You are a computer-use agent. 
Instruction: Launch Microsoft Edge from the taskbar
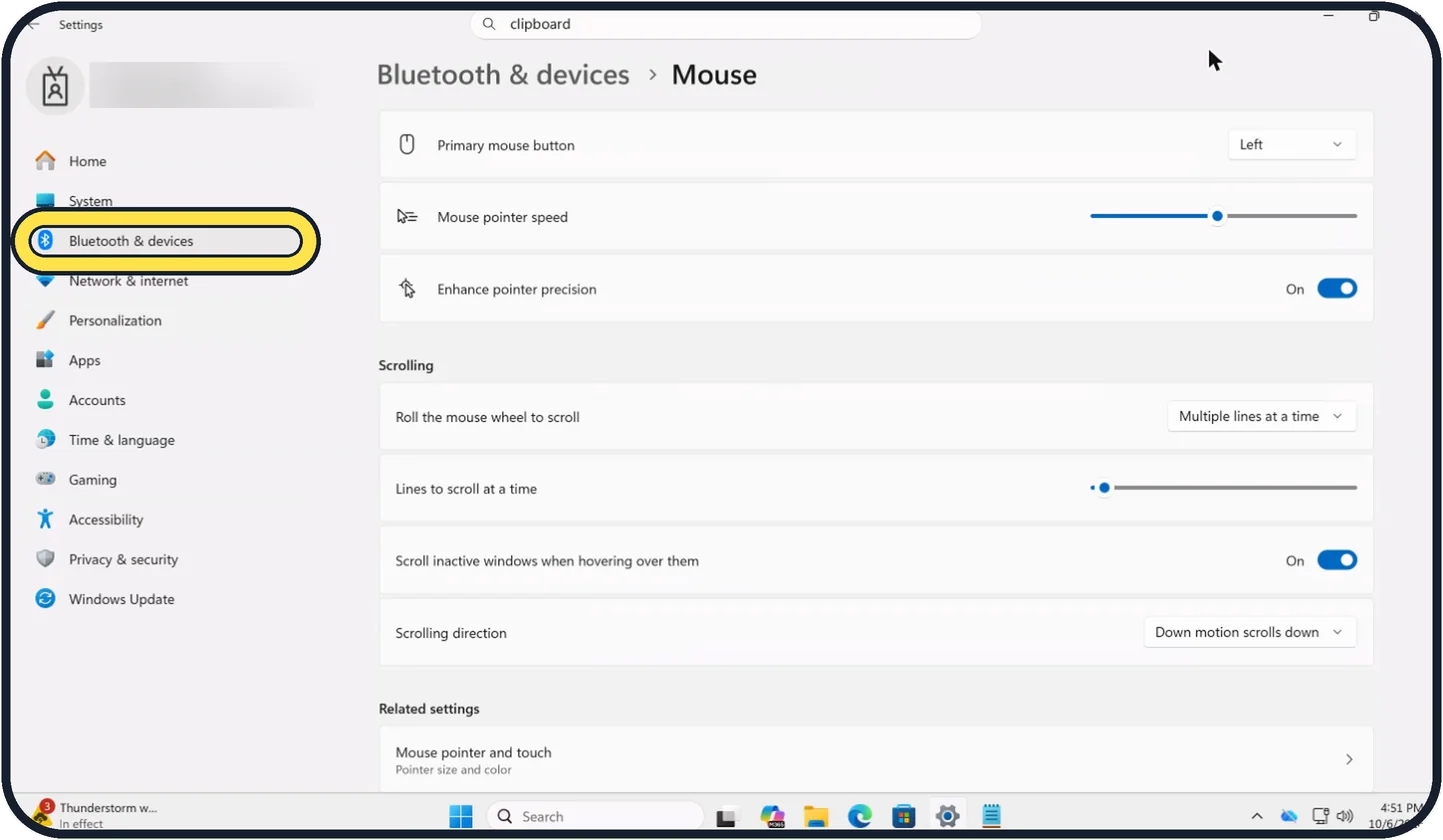pyautogui.click(x=860, y=816)
